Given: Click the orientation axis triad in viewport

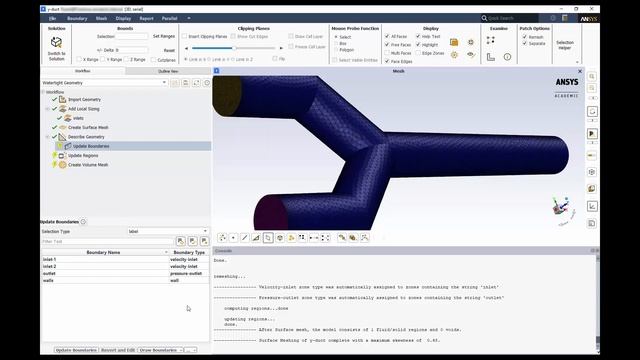Looking at the screenshot, I should 562,208.
